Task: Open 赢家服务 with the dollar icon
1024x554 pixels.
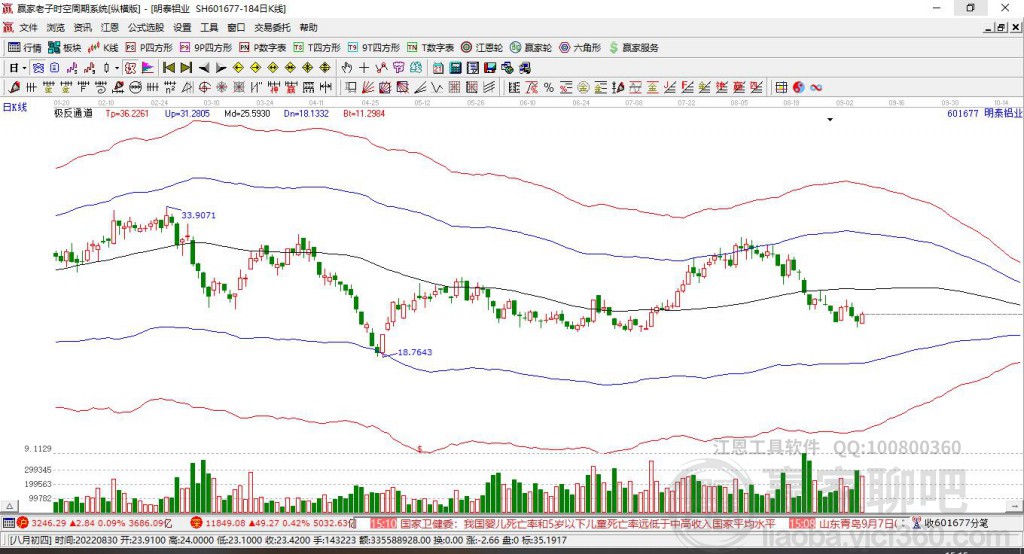Action: tap(633, 48)
